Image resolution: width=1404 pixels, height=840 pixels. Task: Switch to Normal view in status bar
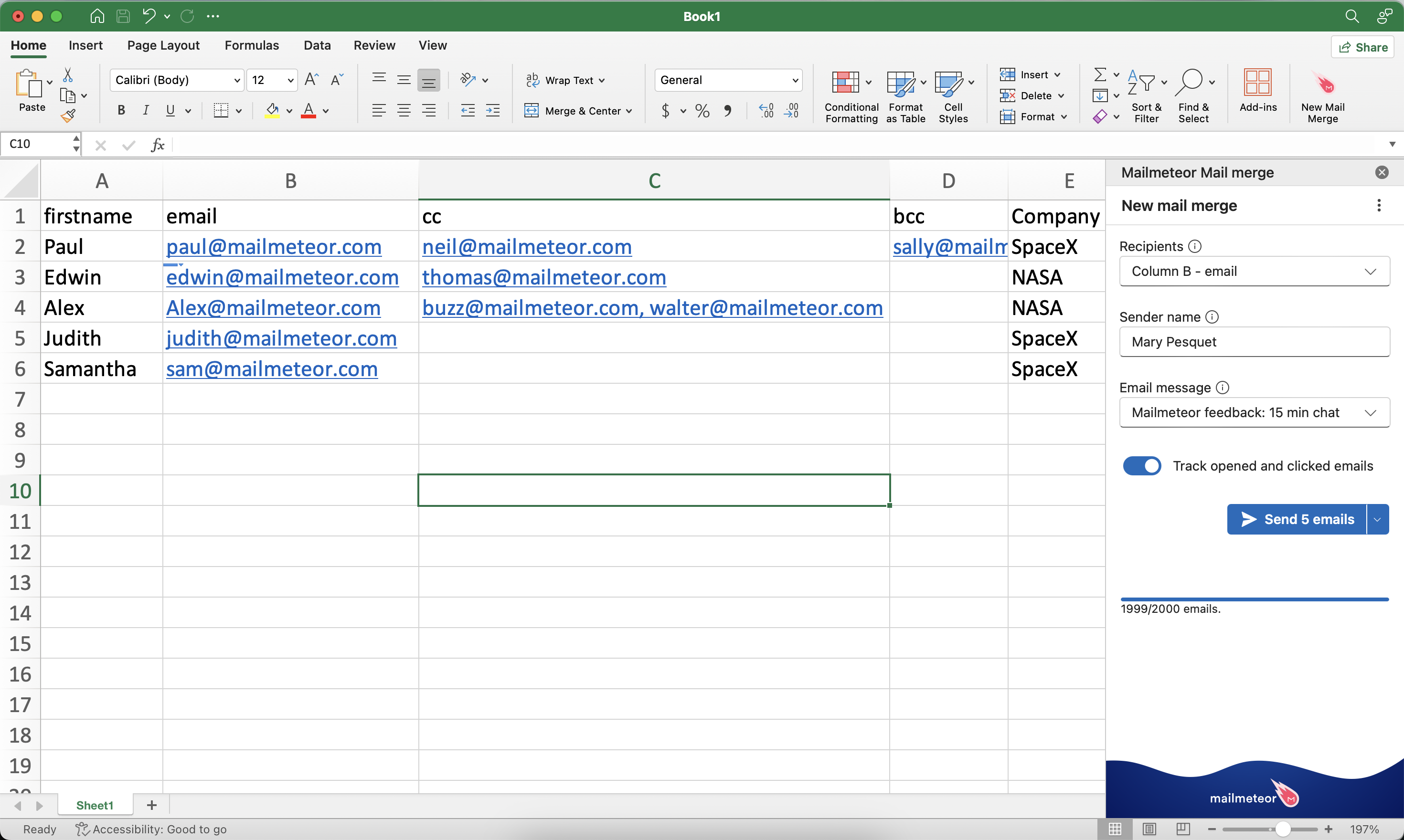[x=1115, y=829]
